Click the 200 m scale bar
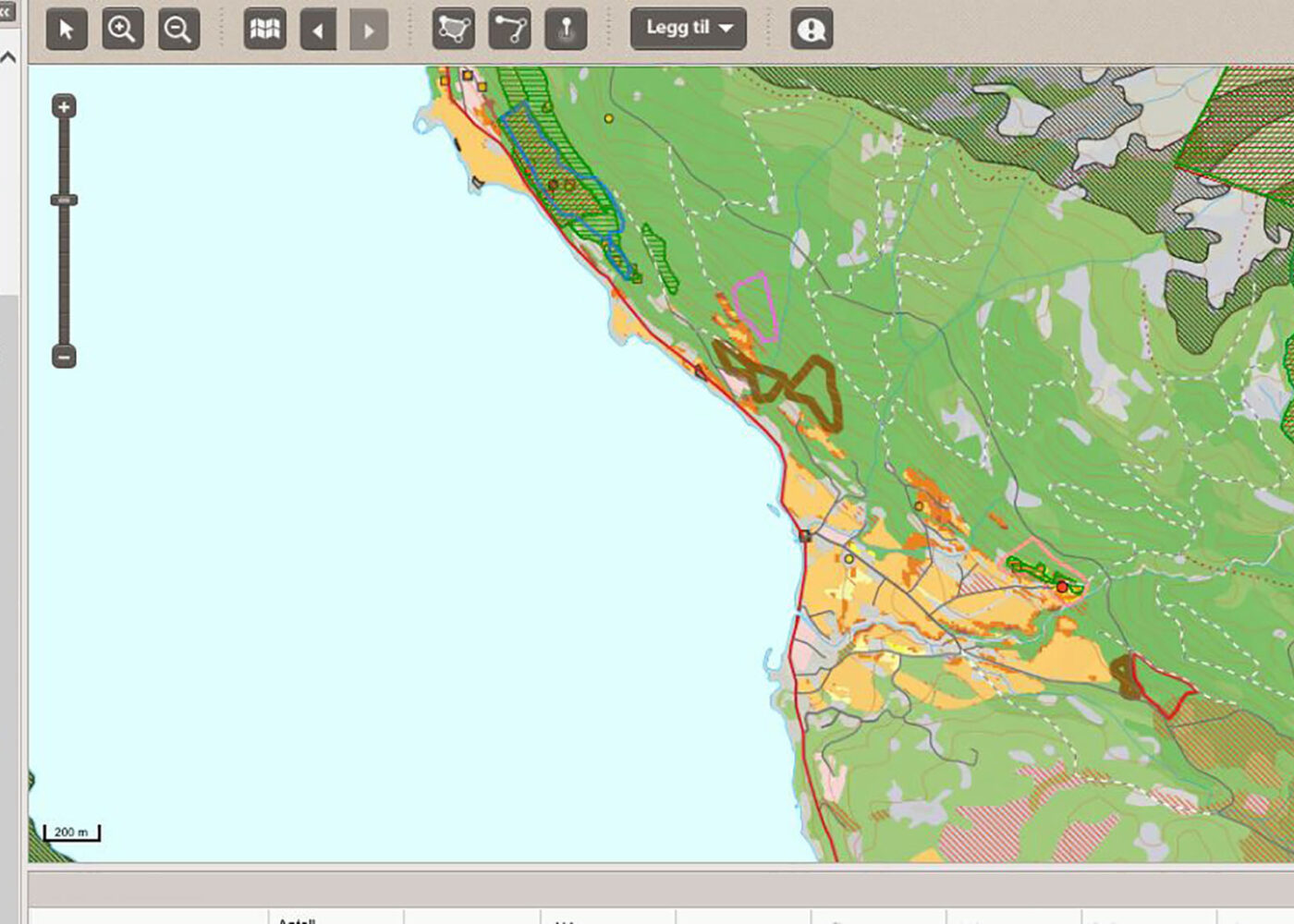The height and width of the screenshot is (924, 1294). (x=72, y=833)
